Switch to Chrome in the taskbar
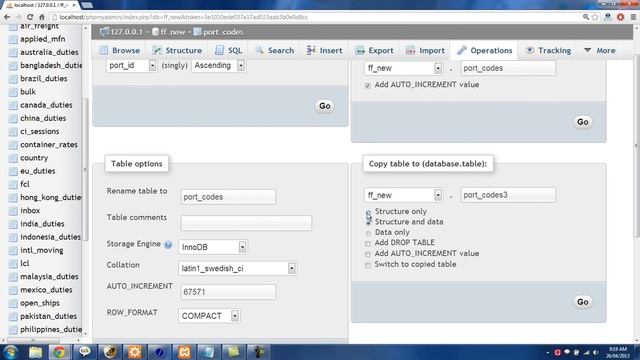The width and height of the screenshot is (640, 360). 59,352
